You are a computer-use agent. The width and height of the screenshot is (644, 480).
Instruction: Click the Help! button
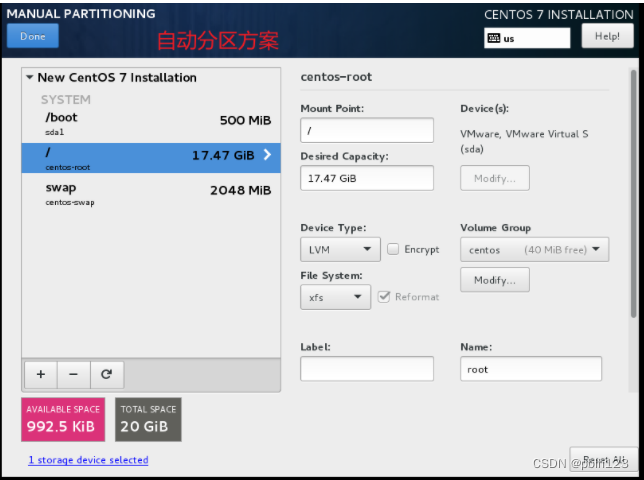click(607, 36)
